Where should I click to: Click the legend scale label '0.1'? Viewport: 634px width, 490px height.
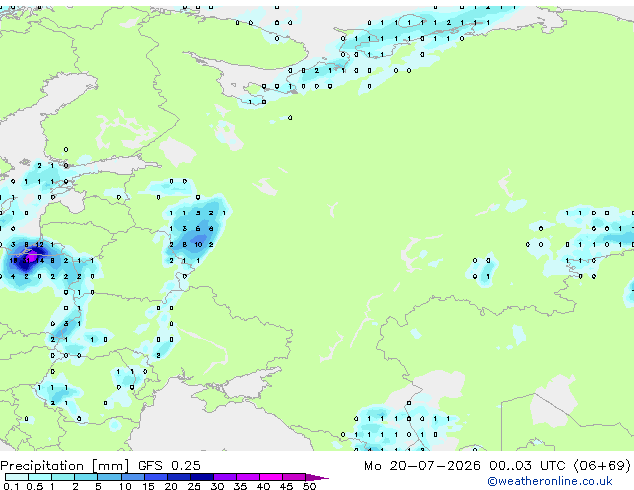pos(11,486)
